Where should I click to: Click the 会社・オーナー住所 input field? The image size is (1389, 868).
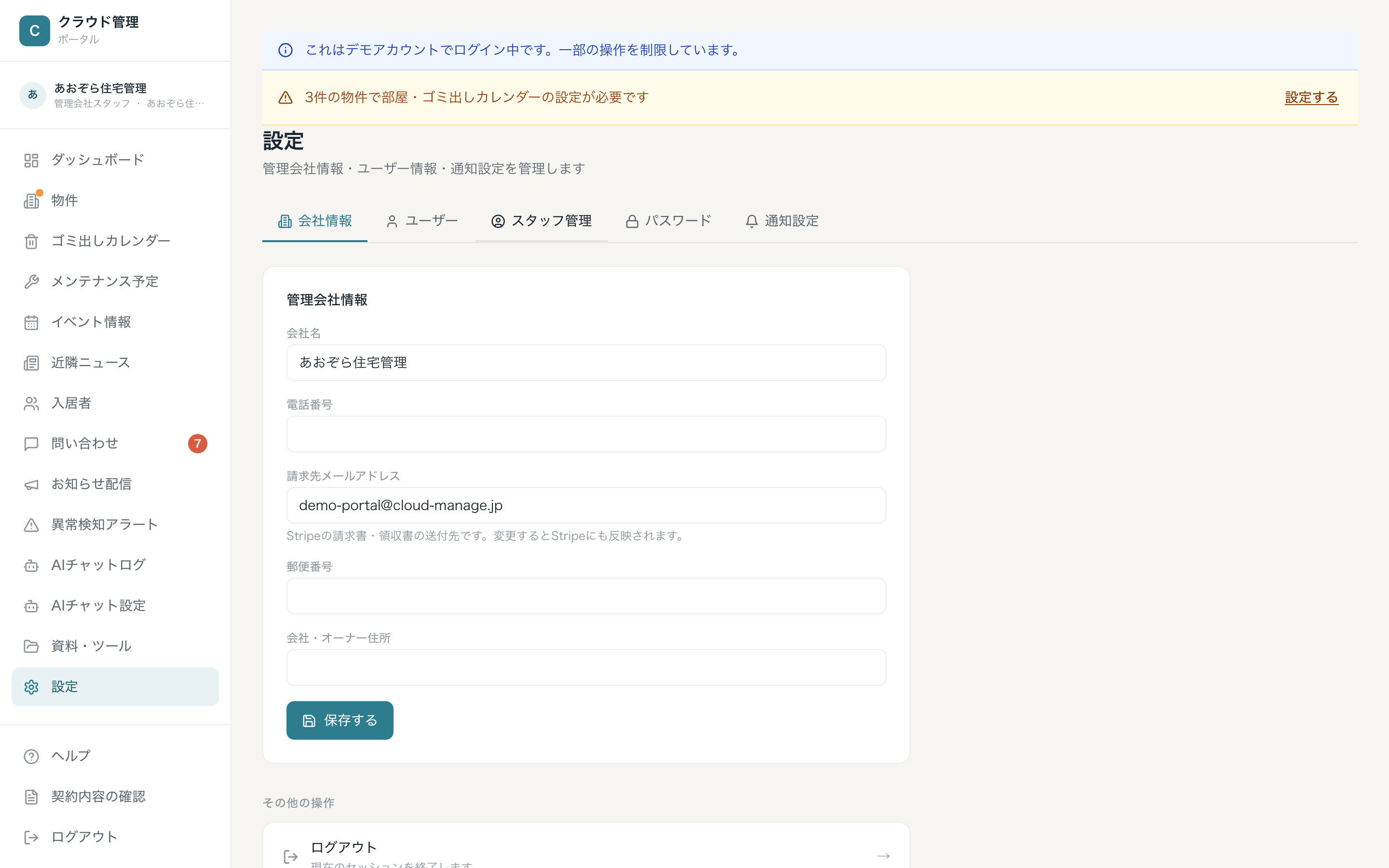[586, 667]
